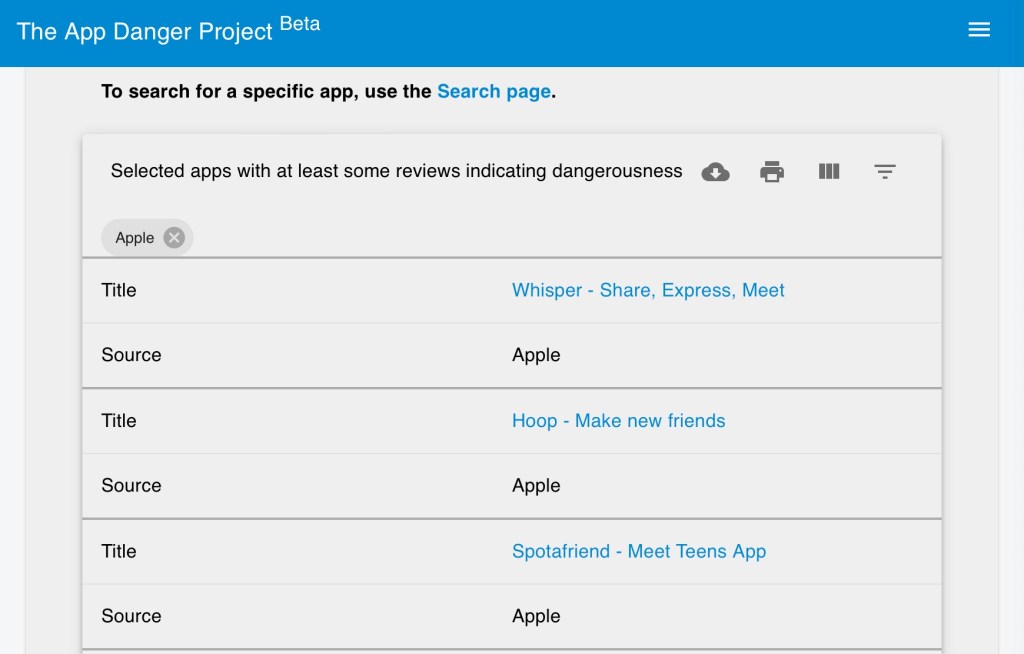Click the table heading about dangerousness reviews
The image size is (1024, 654).
(396, 171)
